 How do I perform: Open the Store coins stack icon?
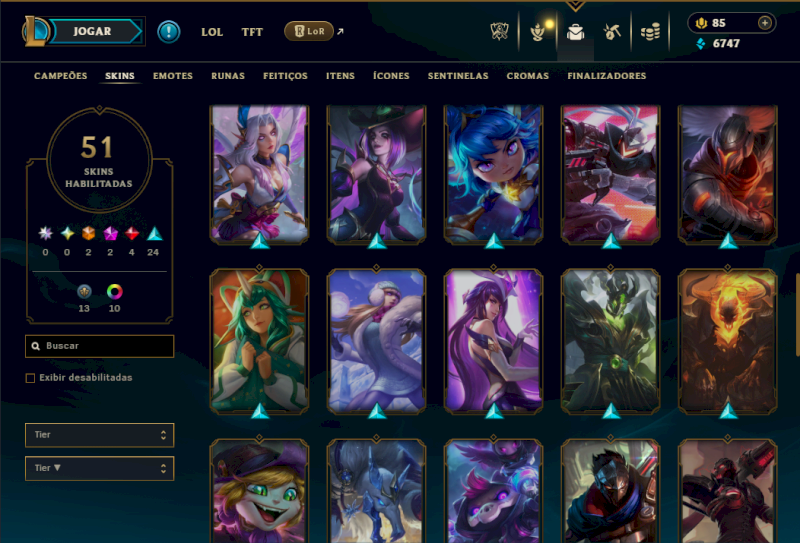click(650, 32)
